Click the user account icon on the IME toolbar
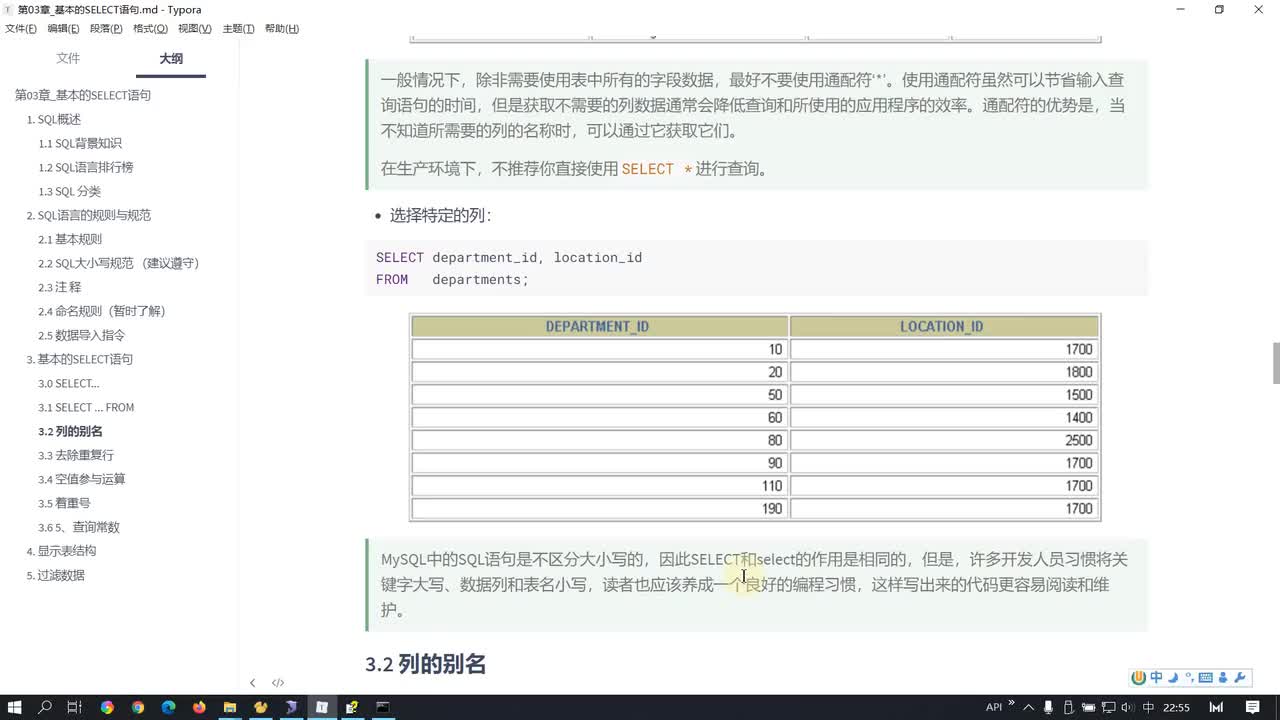The height and width of the screenshot is (720, 1280). 1222,677
